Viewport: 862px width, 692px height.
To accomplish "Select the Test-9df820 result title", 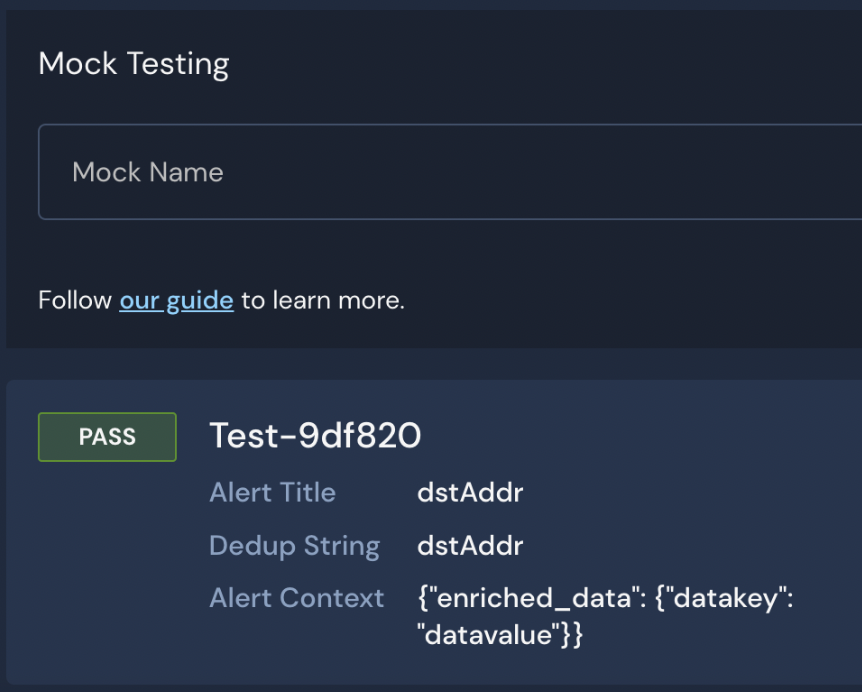I will click(315, 436).
